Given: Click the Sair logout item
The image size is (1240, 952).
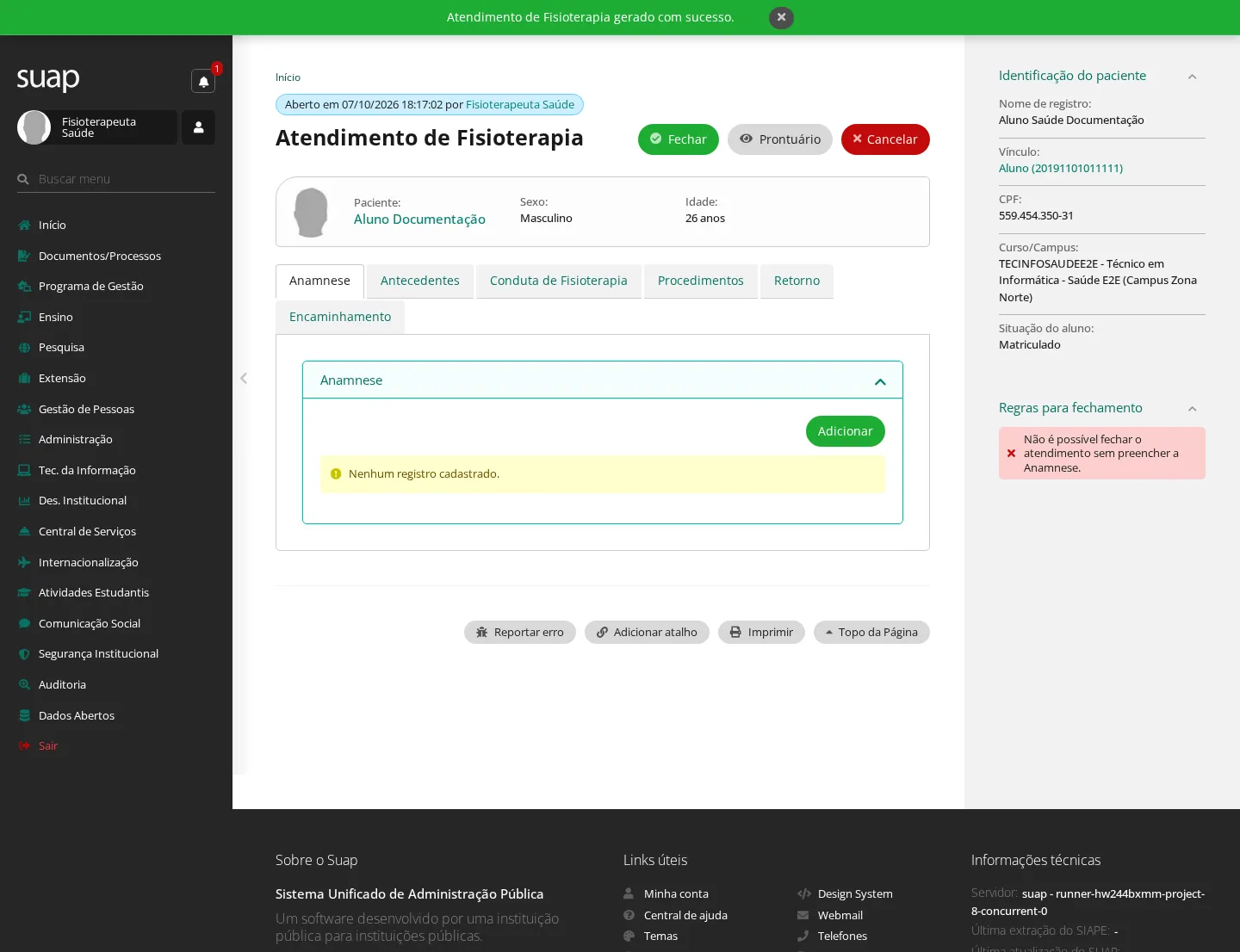Looking at the screenshot, I should pyautogui.click(x=48, y=745).
